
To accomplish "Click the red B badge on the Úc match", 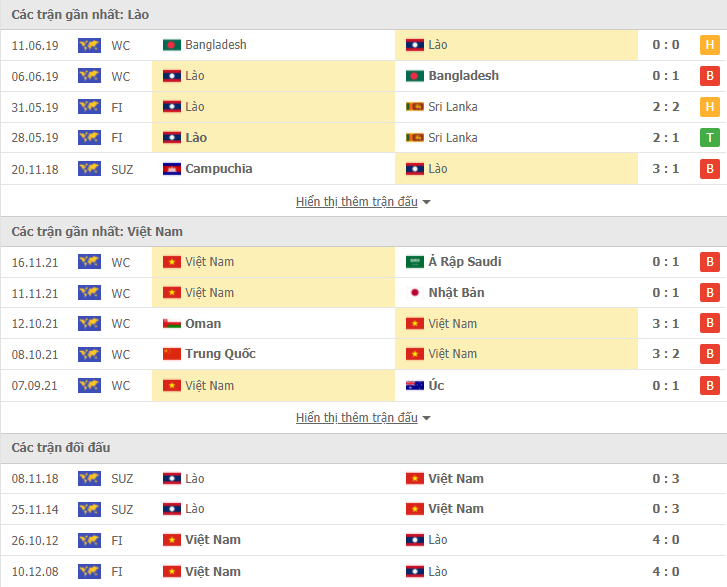I will (x=709, y=385).
